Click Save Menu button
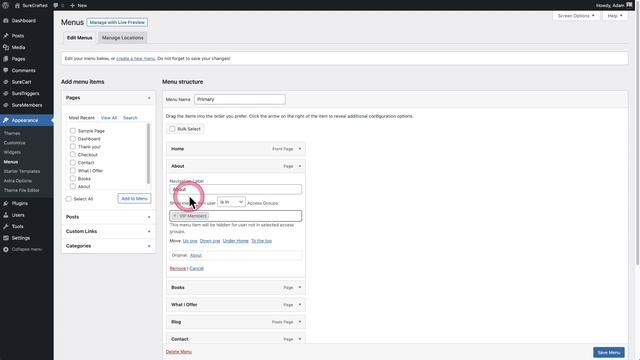The height and width of the screenshot is (360, 640). pos(609,352)
